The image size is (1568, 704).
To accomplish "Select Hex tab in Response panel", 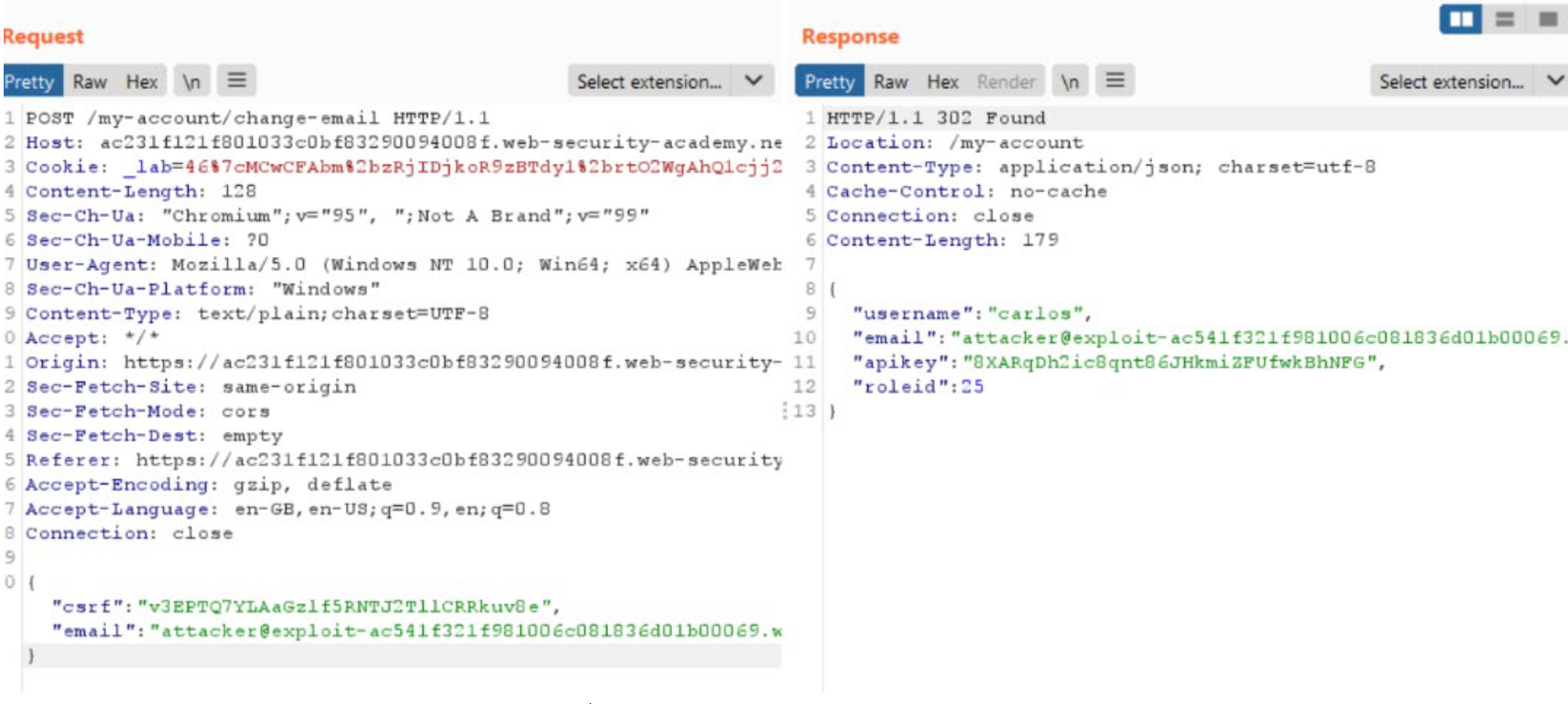I will (x=942, y=81).
